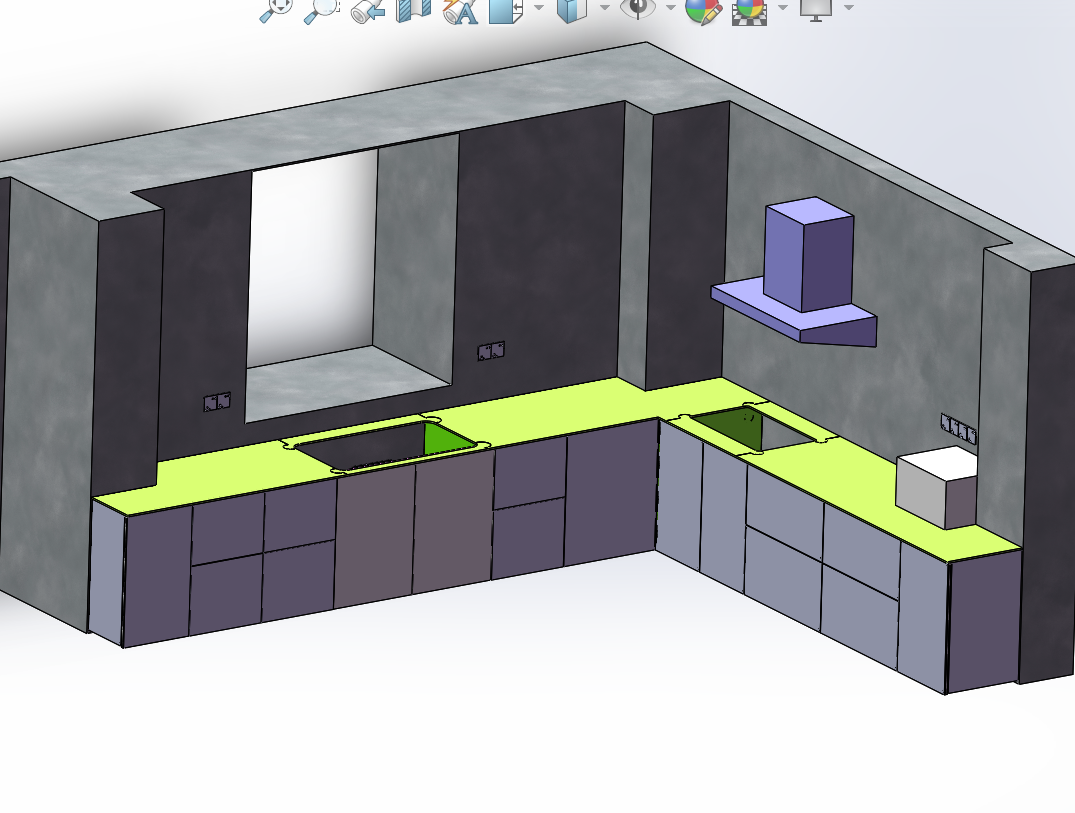Go back to the Previous View
This screenshot has width=1075, height=813.
point(368,10)
